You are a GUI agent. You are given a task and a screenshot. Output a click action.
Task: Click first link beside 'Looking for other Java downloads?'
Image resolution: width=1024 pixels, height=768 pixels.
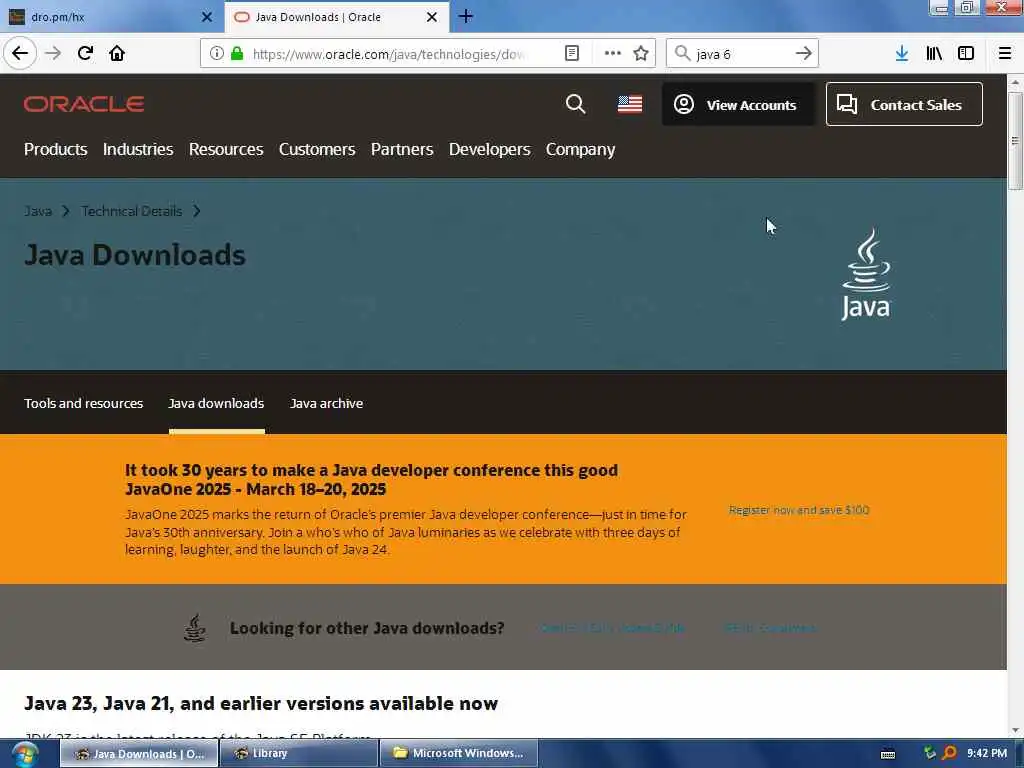pyautogui.click(x=612, y=628)
